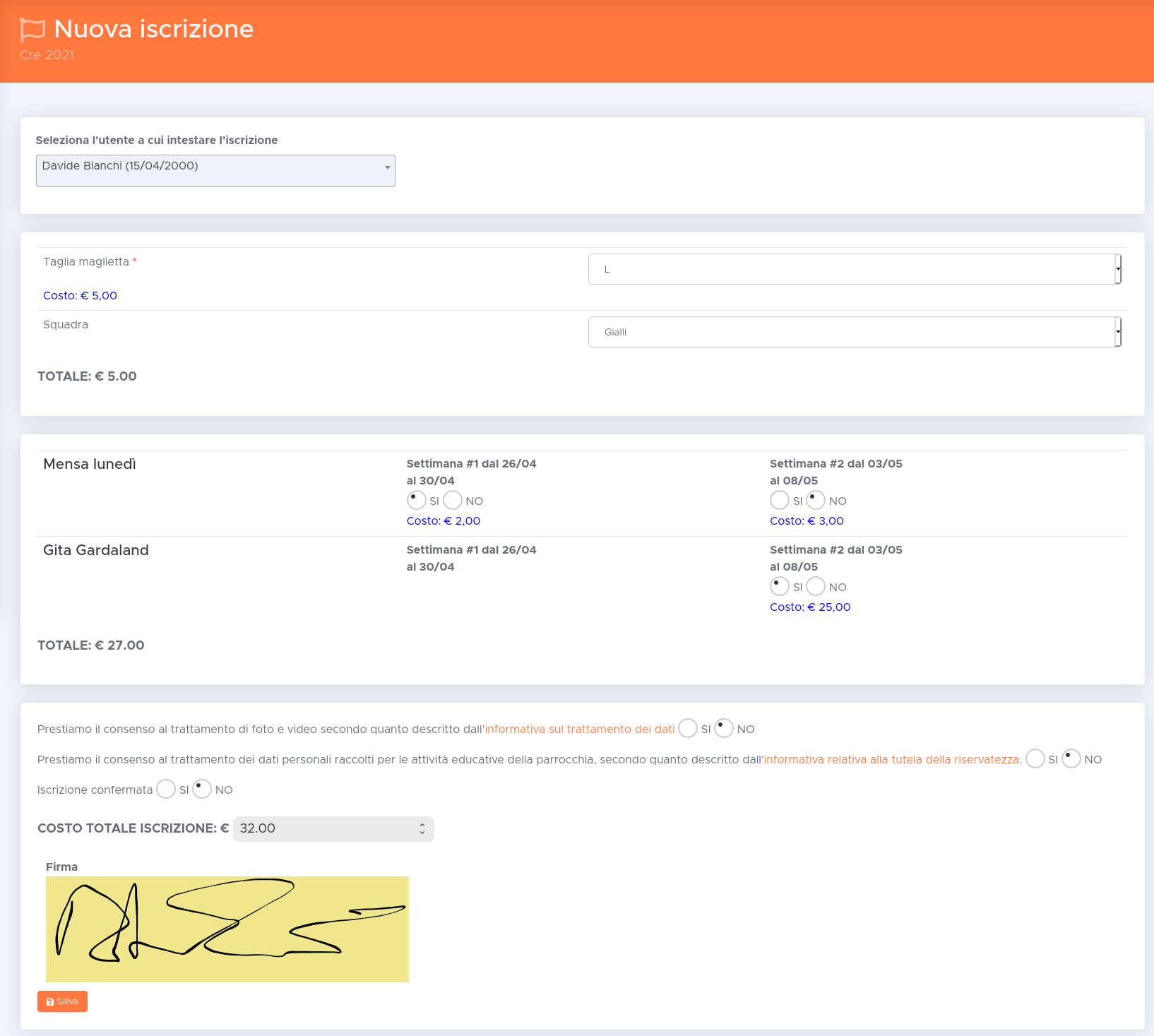Select NO for Mensa lunedì Settimana #1
Image resolution: width=1154 pixels, height=1036 pixels.
click(453, 500)
